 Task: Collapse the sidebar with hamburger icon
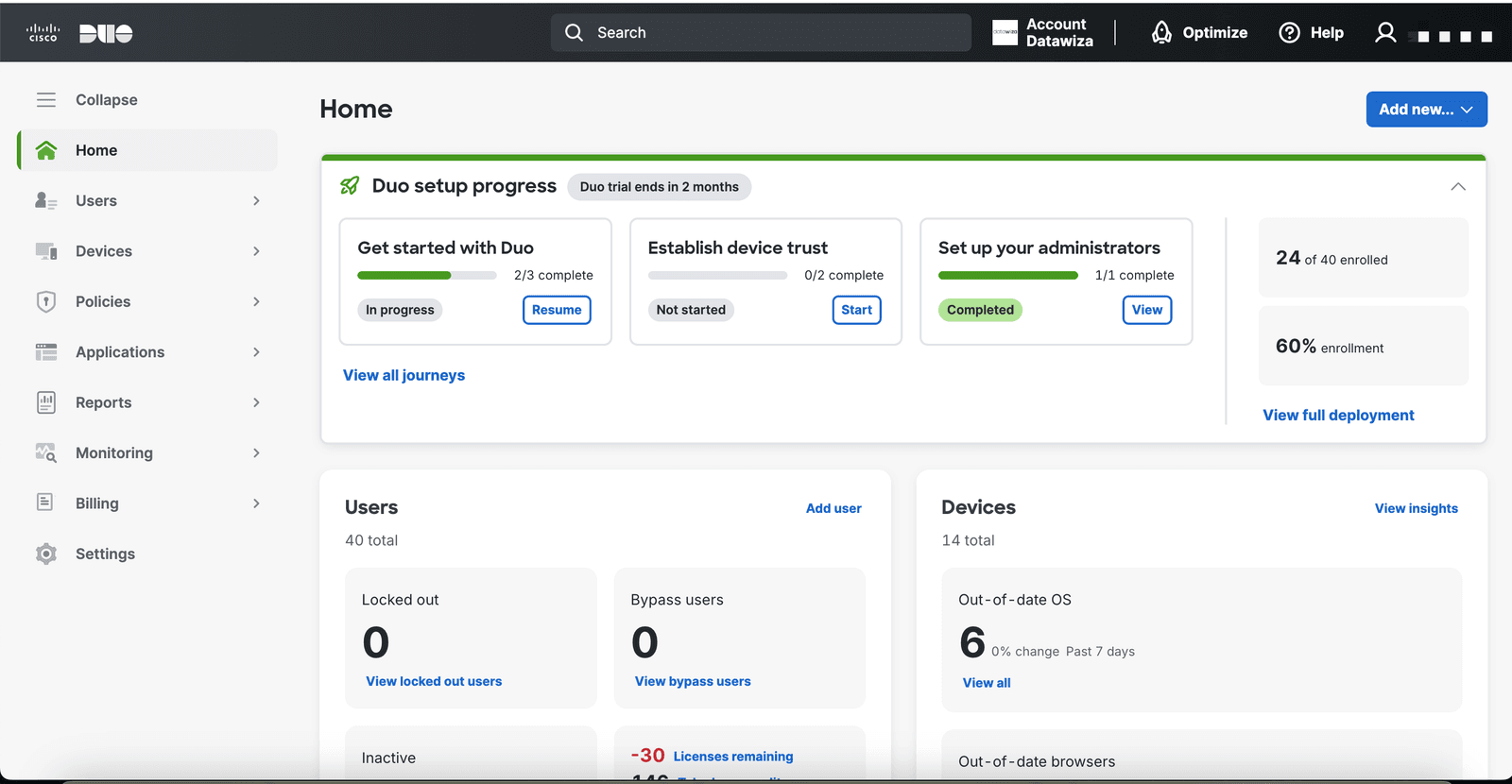[x=46, y=99]
